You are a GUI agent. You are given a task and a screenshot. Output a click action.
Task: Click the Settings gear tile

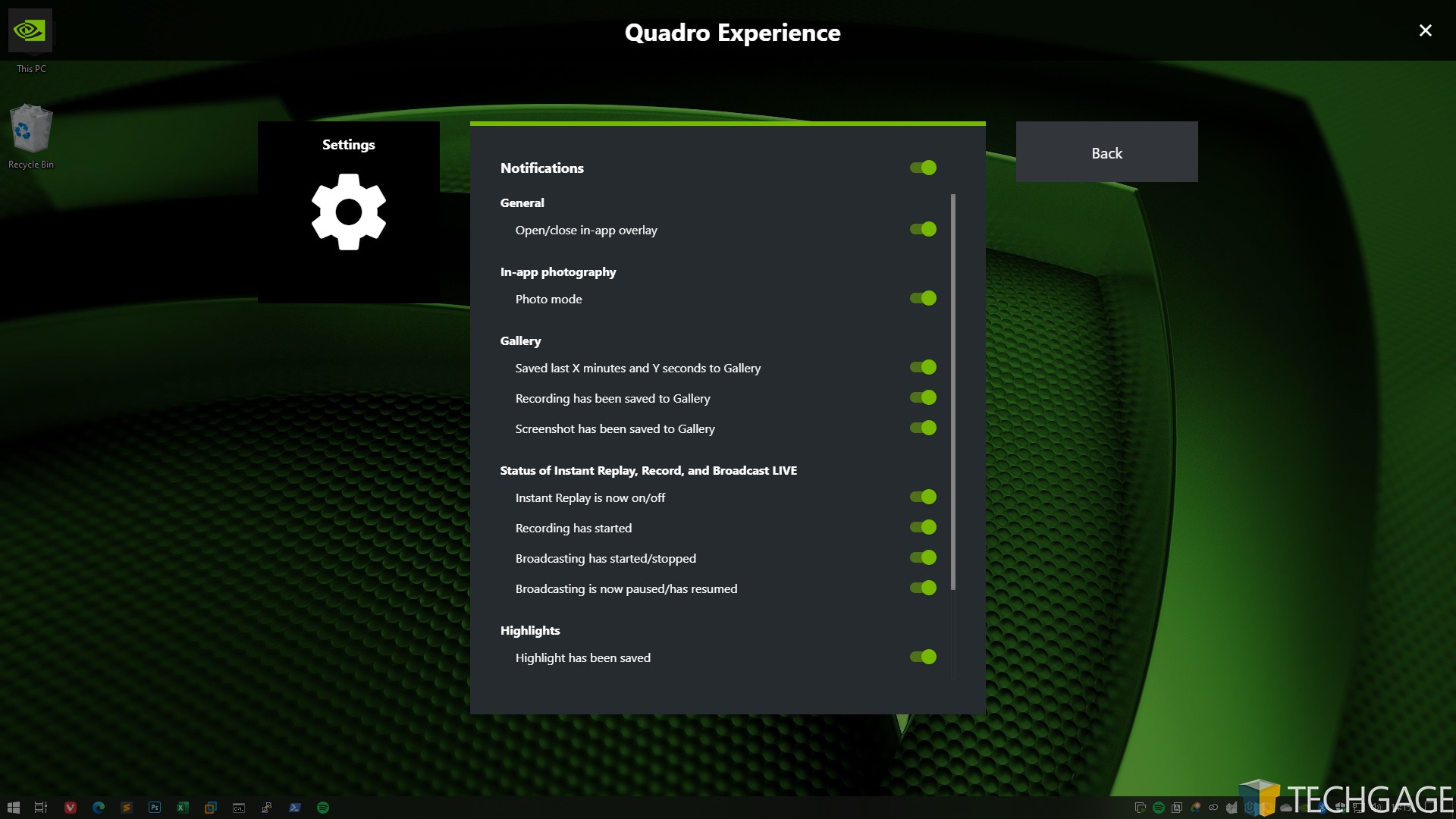[x=349, y=212]
